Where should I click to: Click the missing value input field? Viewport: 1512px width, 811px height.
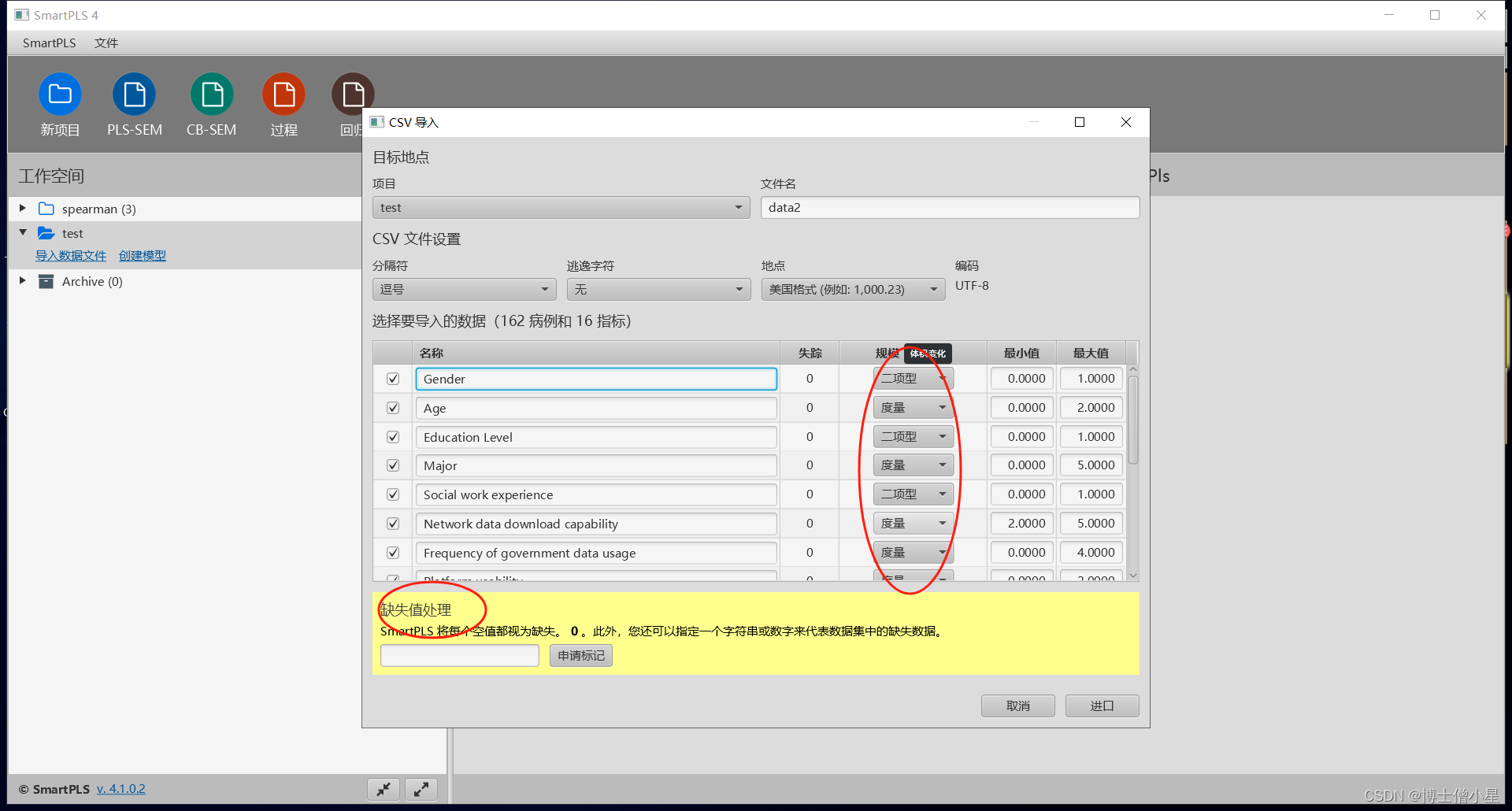(459, 655)
